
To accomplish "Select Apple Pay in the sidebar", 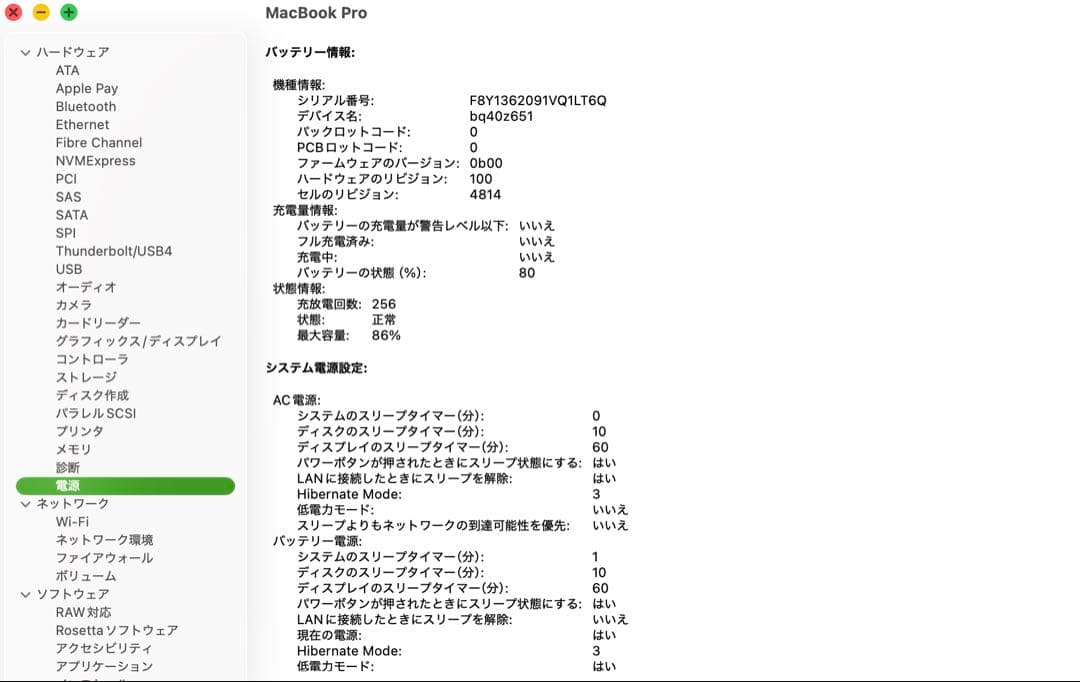I will pyautogui.click(x=86, y=89).
